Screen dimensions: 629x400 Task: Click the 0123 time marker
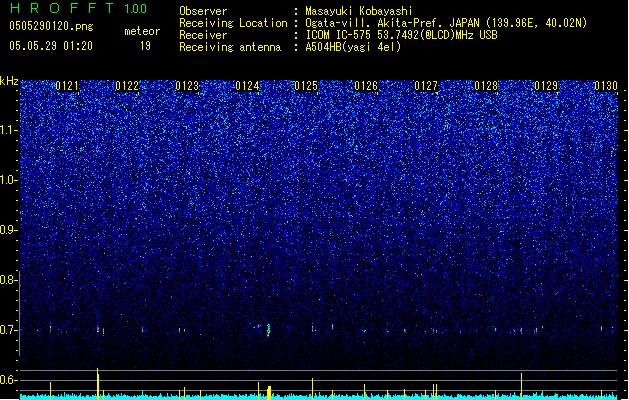point(187,86)
